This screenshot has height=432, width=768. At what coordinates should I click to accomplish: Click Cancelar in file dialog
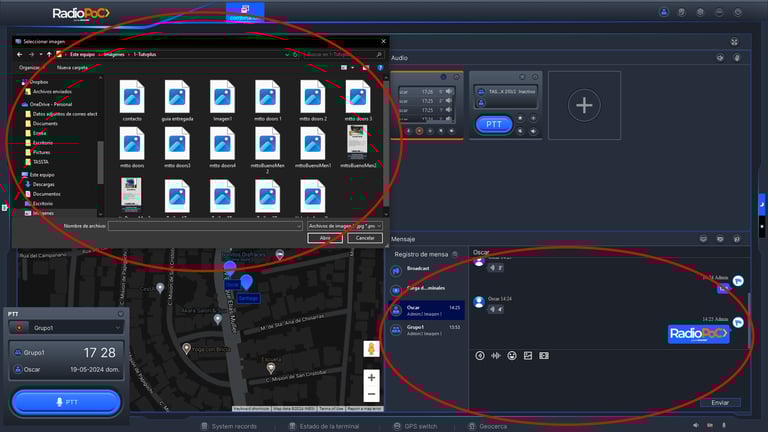365,238
